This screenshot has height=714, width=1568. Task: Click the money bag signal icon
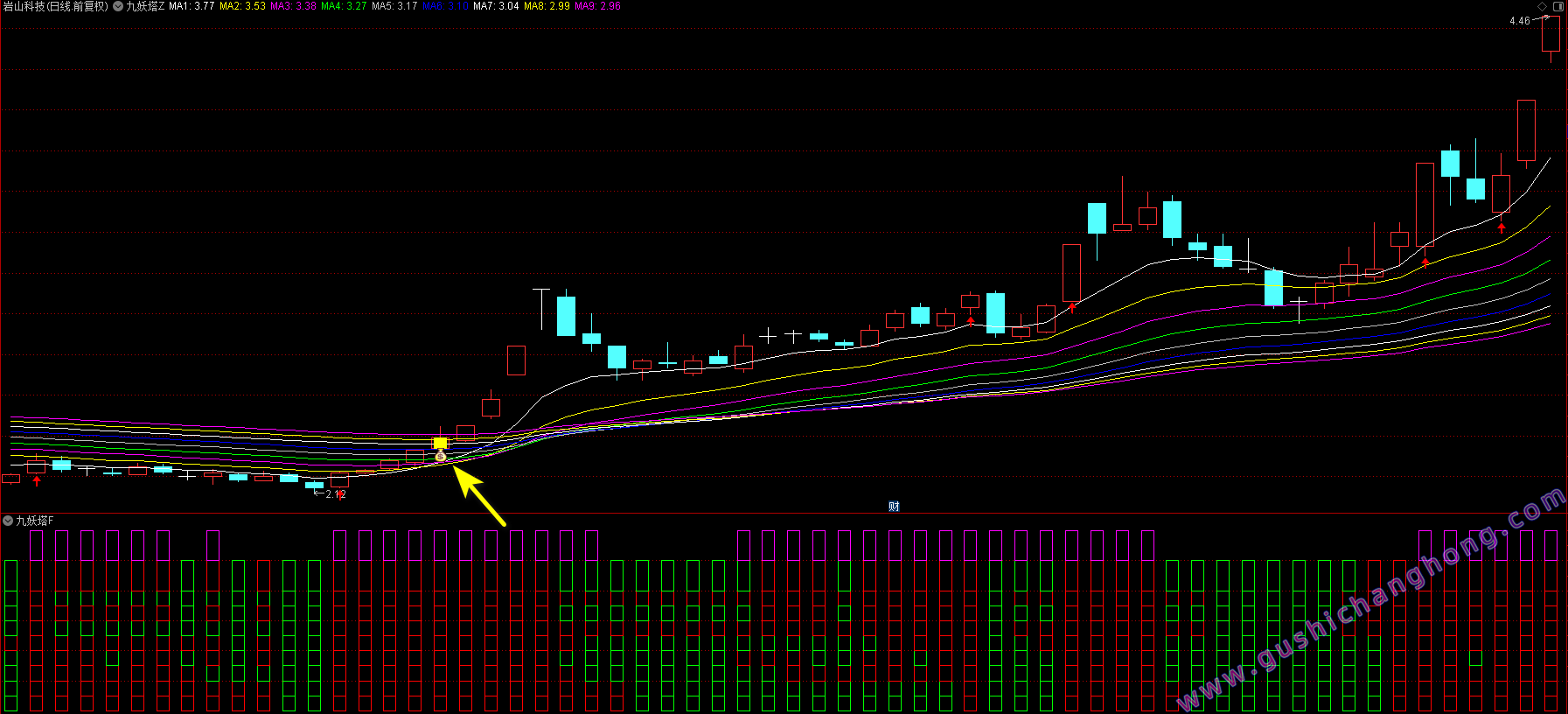pyautogui.click(x=440, y=456)
